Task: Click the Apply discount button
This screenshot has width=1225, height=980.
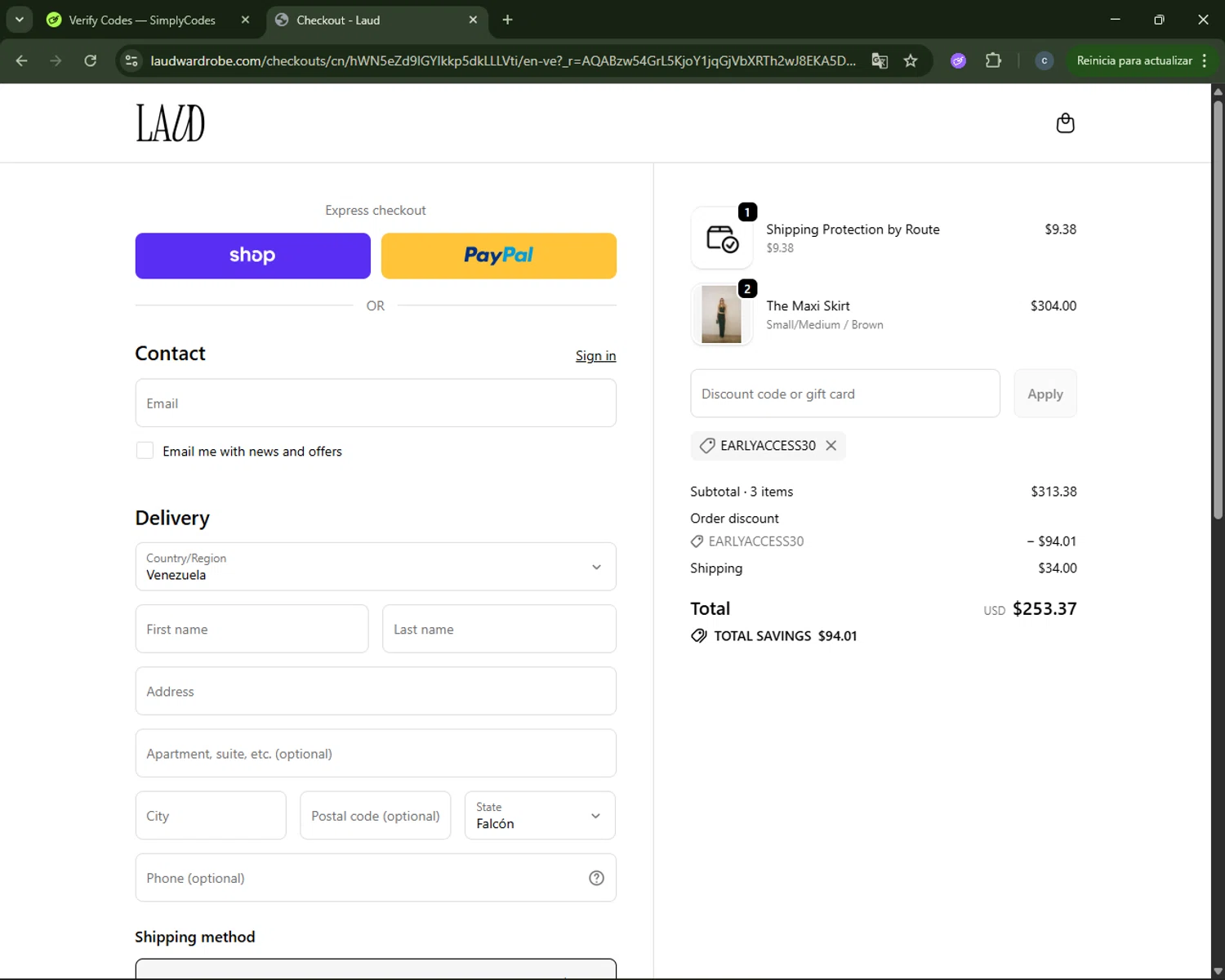Action: pyautogui.click(x=1045, y=394)
